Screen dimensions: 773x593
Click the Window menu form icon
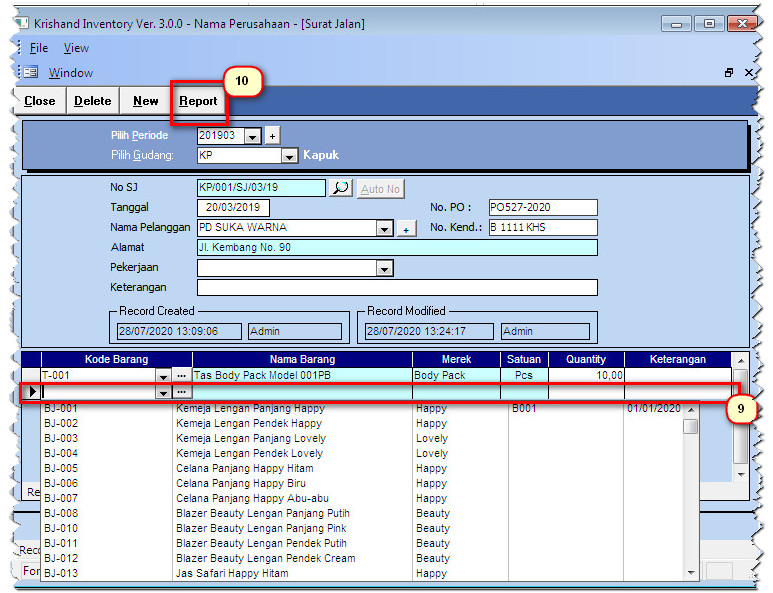pos(30,72)
